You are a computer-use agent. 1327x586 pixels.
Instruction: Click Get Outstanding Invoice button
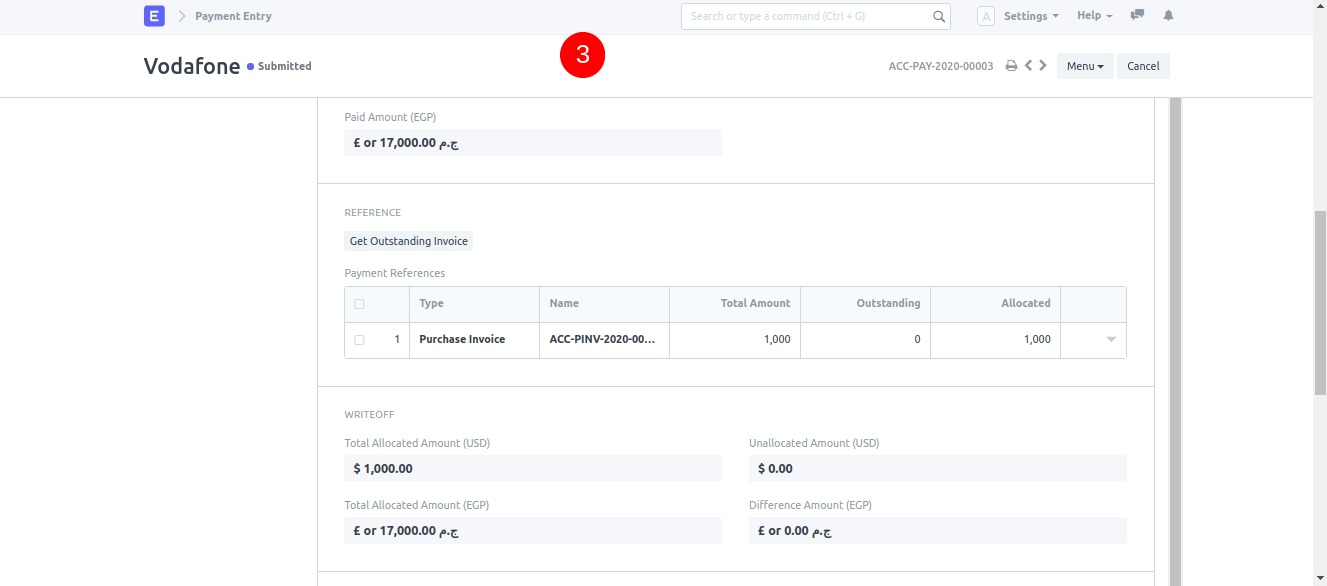[x=408, y=241]
